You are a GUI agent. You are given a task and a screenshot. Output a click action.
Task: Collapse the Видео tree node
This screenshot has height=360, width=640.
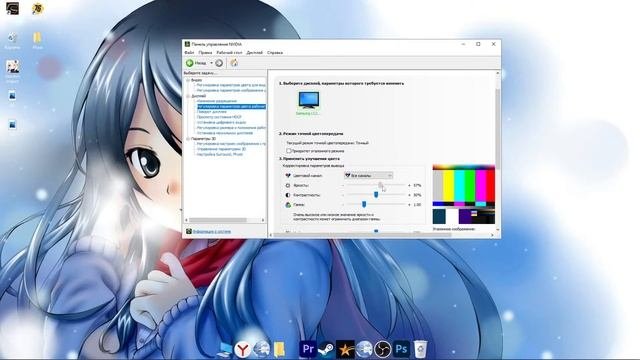(188, 80)
